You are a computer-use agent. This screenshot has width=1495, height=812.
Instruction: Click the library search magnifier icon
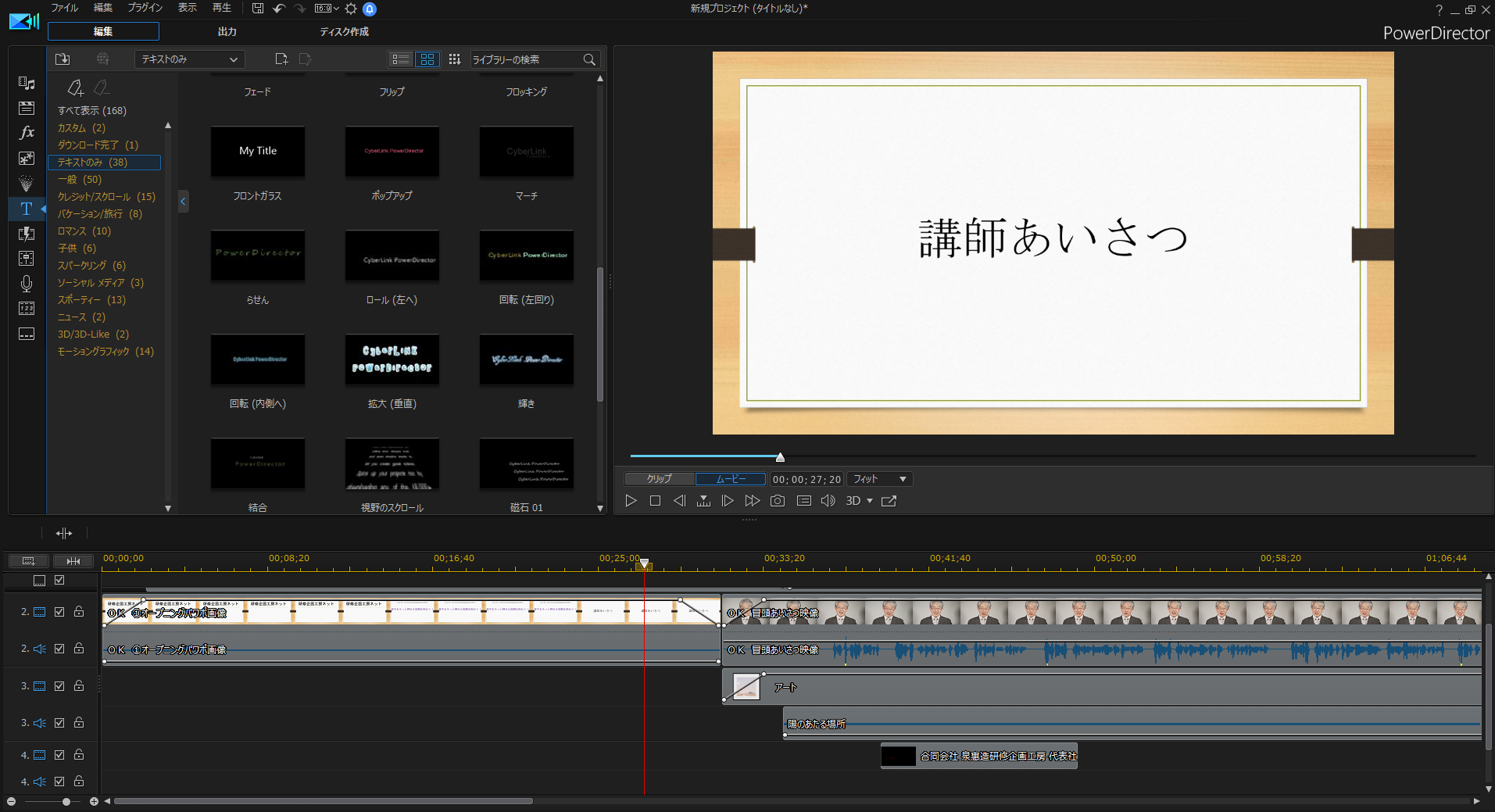click(x=589, y=59)
